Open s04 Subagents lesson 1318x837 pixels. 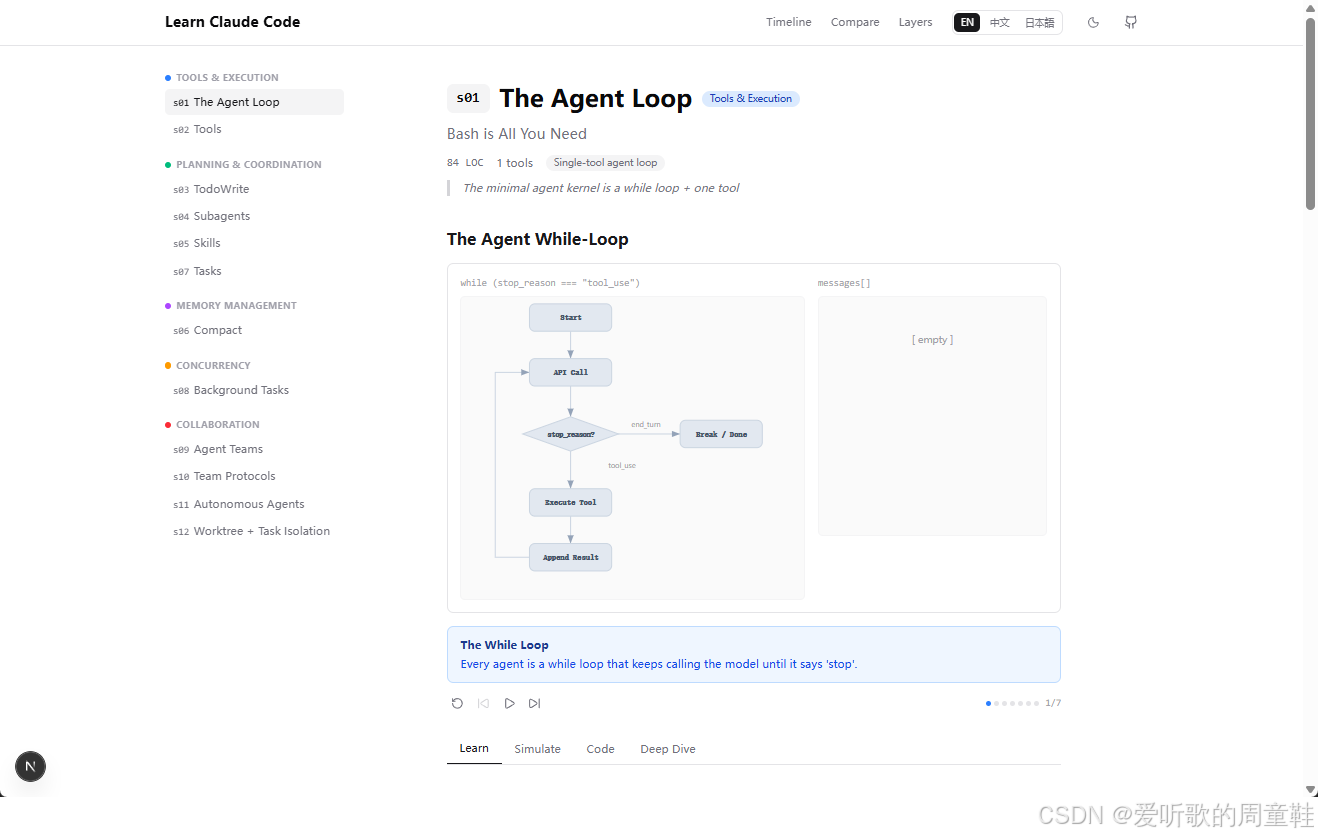click(x=254, y=216)
